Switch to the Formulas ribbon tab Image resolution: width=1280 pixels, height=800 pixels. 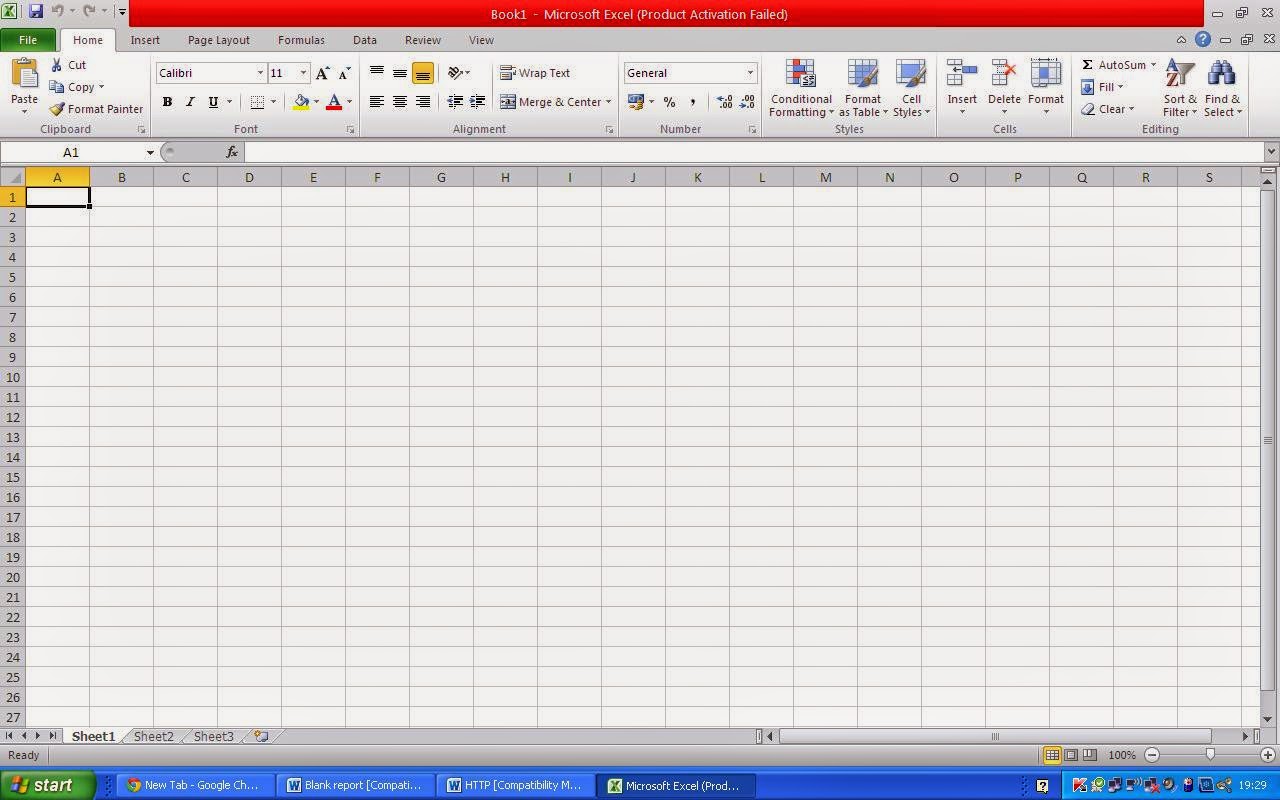[301, 40]
